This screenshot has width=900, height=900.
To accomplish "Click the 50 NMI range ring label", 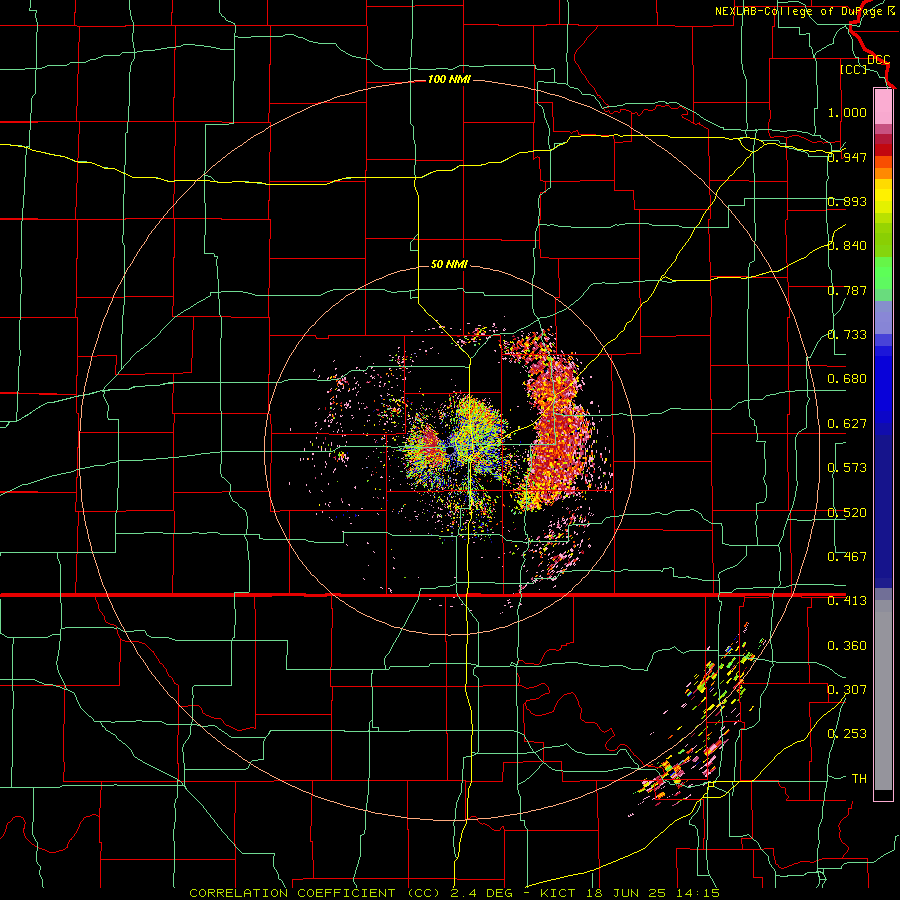I will 449,264.
